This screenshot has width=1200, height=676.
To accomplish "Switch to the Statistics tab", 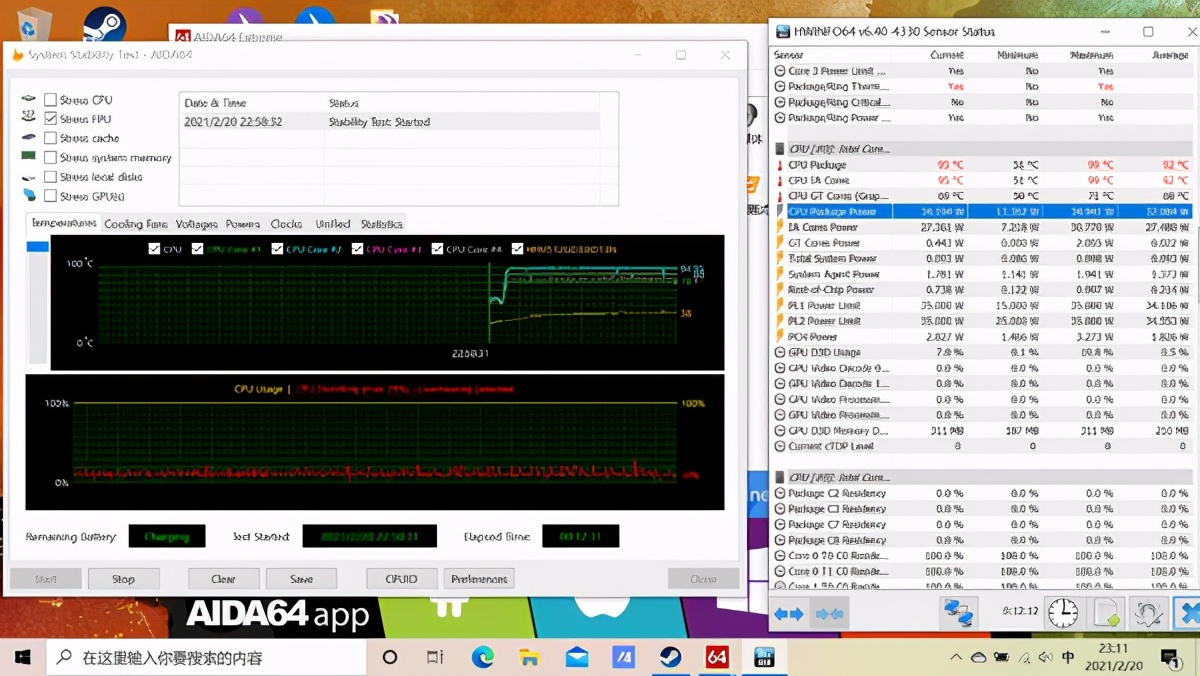I will tap(381, 224).
